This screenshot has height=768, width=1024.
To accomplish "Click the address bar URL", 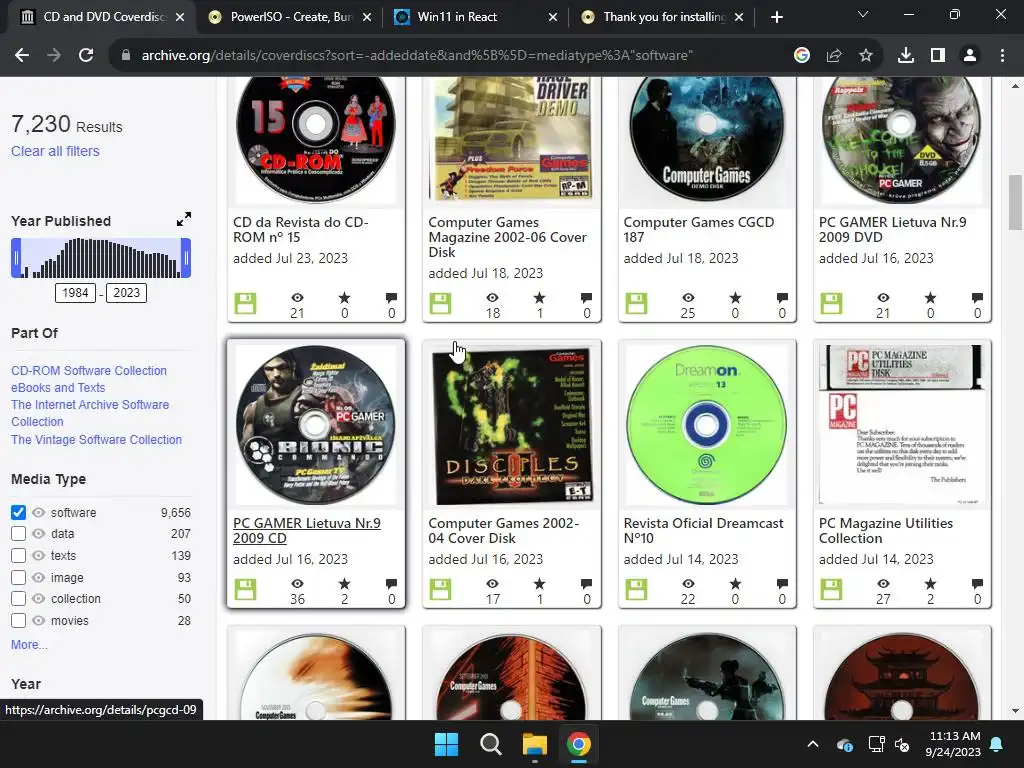I will click(418, 56).
